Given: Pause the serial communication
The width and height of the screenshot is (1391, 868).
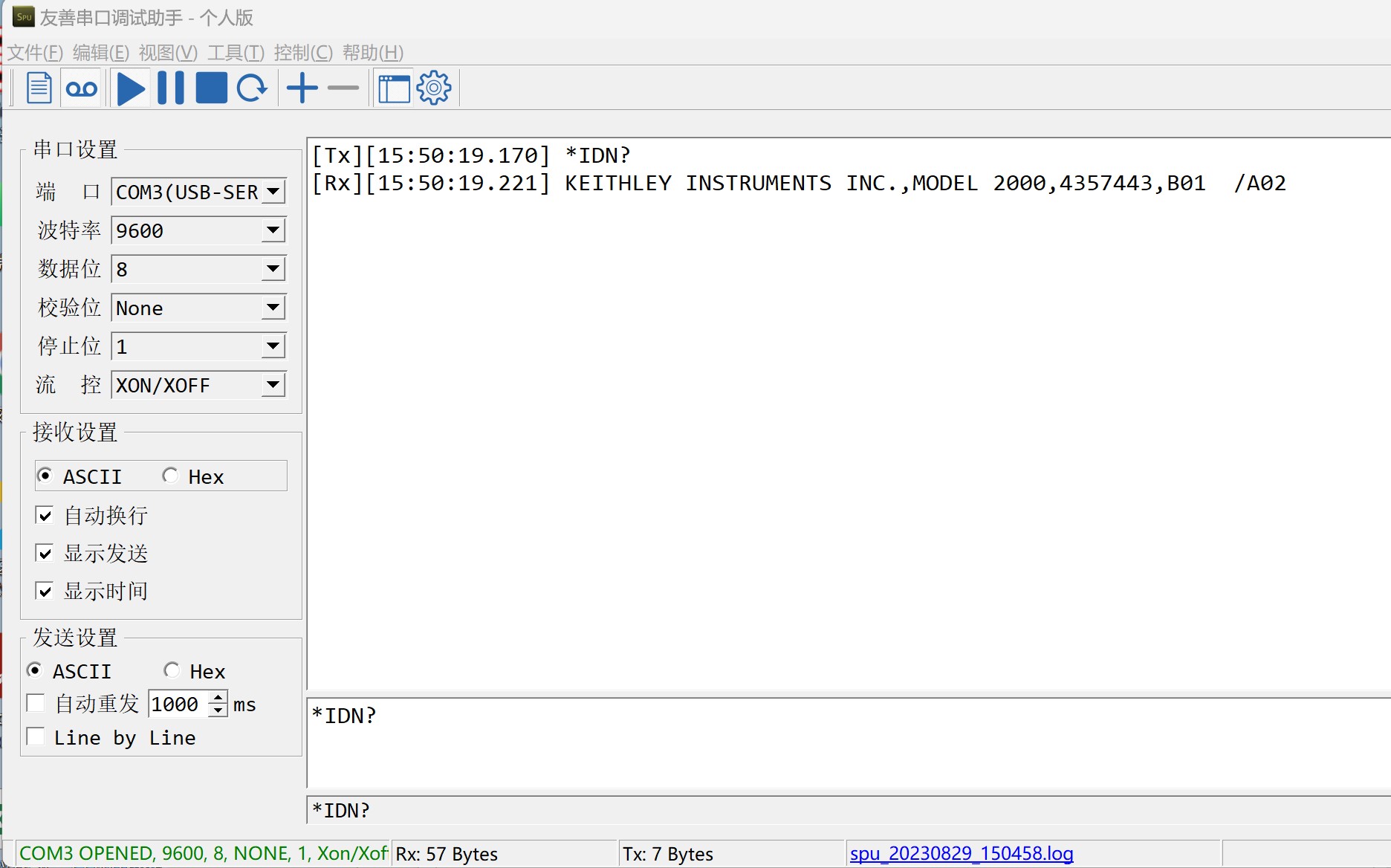Looking at the screenshot, I should (x=170, y=88).
